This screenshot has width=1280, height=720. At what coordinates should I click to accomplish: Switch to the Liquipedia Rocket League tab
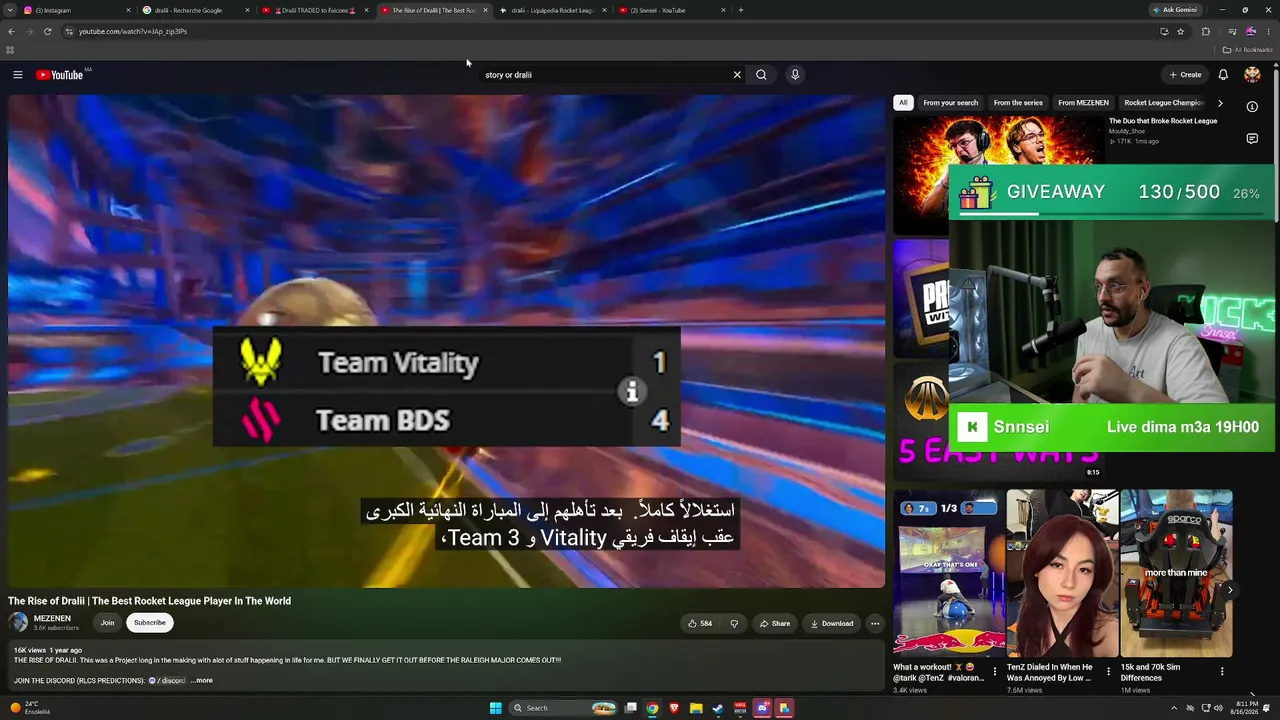click(x=552, y=10)
